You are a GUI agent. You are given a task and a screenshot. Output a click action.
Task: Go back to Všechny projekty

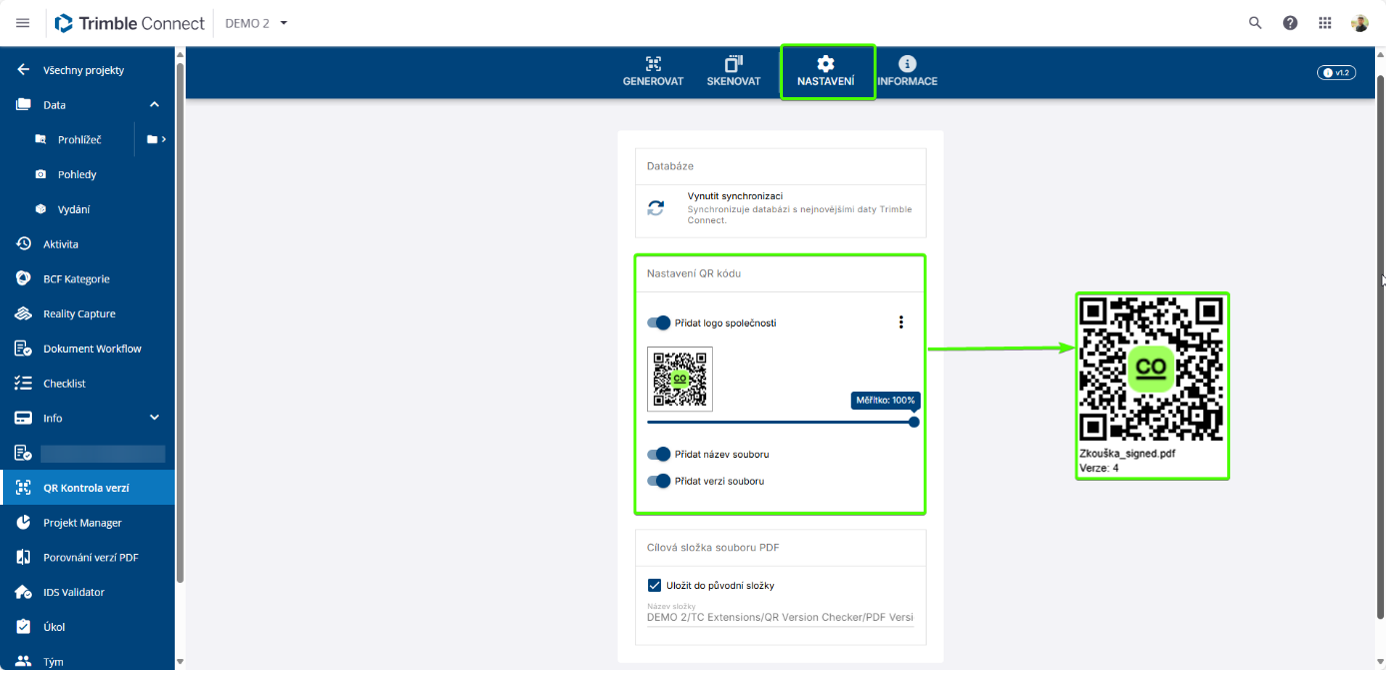[x=83, y=70]
